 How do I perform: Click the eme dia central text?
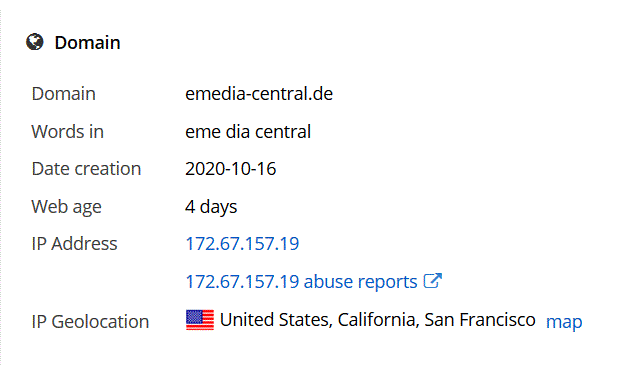click(248, 131)
